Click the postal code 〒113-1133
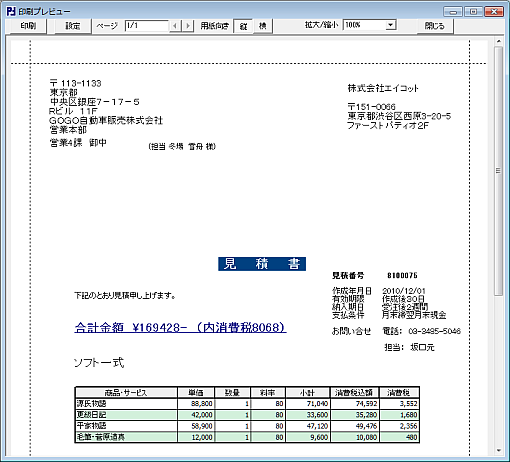510x462 pixels. pos(75,83)
